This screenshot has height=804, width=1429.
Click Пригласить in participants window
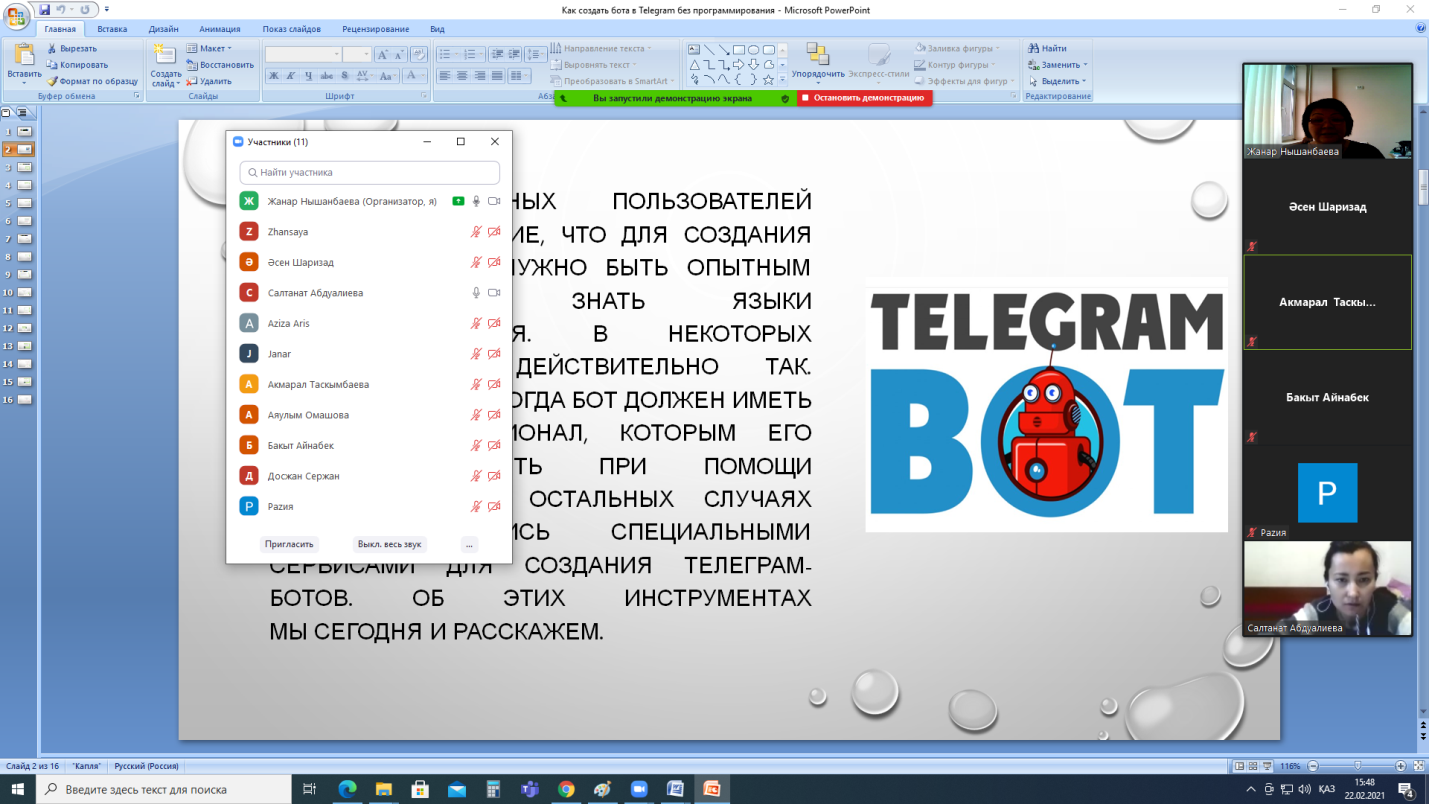(289, 544)
